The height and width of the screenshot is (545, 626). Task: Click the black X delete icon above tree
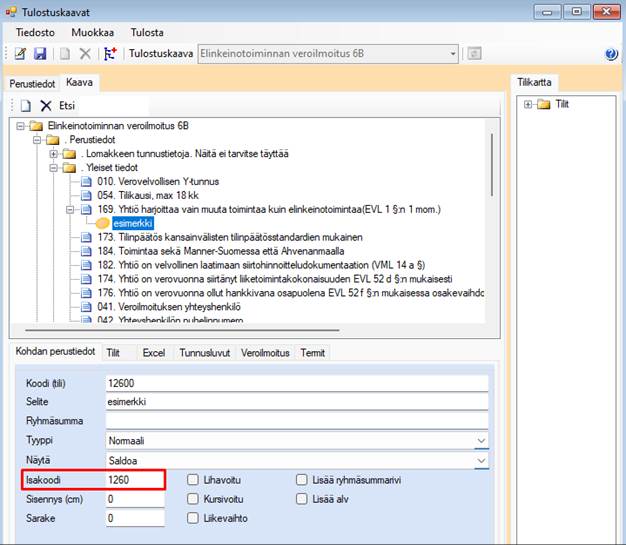[x=45, y=105]
